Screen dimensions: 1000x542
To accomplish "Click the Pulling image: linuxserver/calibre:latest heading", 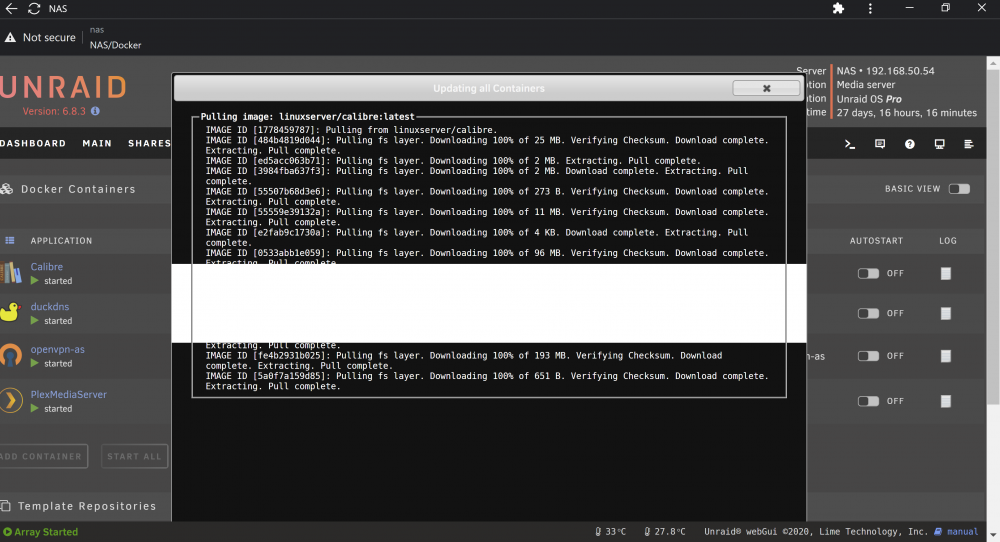I will click(307, 117).
